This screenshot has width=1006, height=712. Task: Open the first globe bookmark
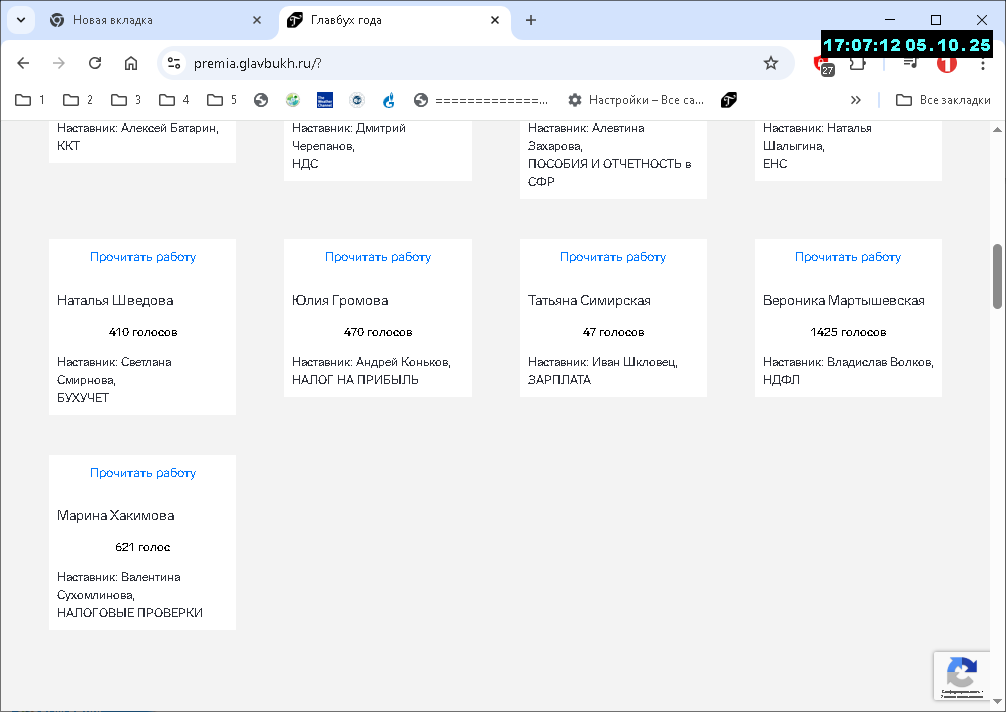[x=260, y=100]
